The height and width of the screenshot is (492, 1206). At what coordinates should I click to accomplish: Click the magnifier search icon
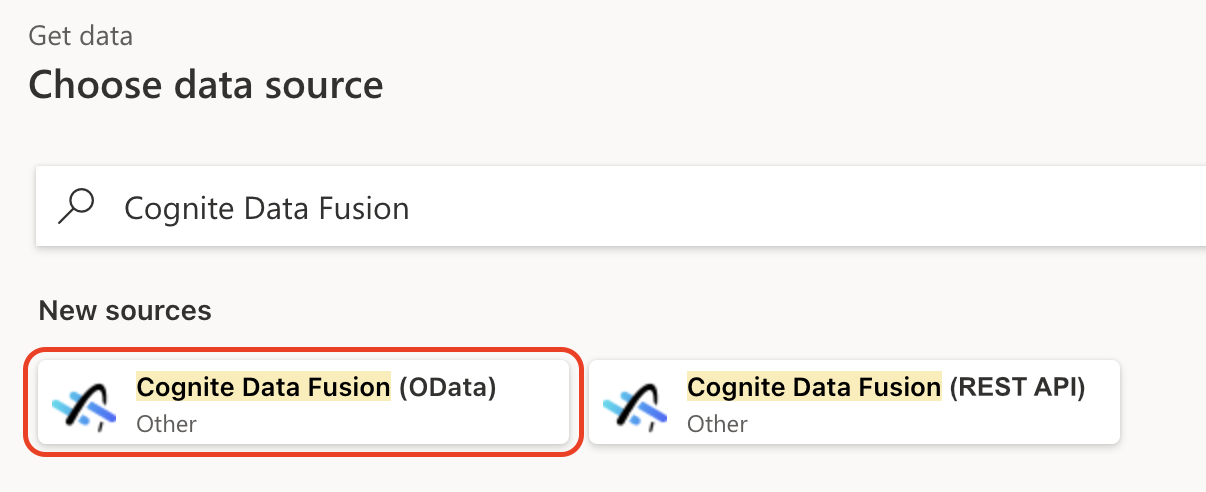click(x=77, y=206)
